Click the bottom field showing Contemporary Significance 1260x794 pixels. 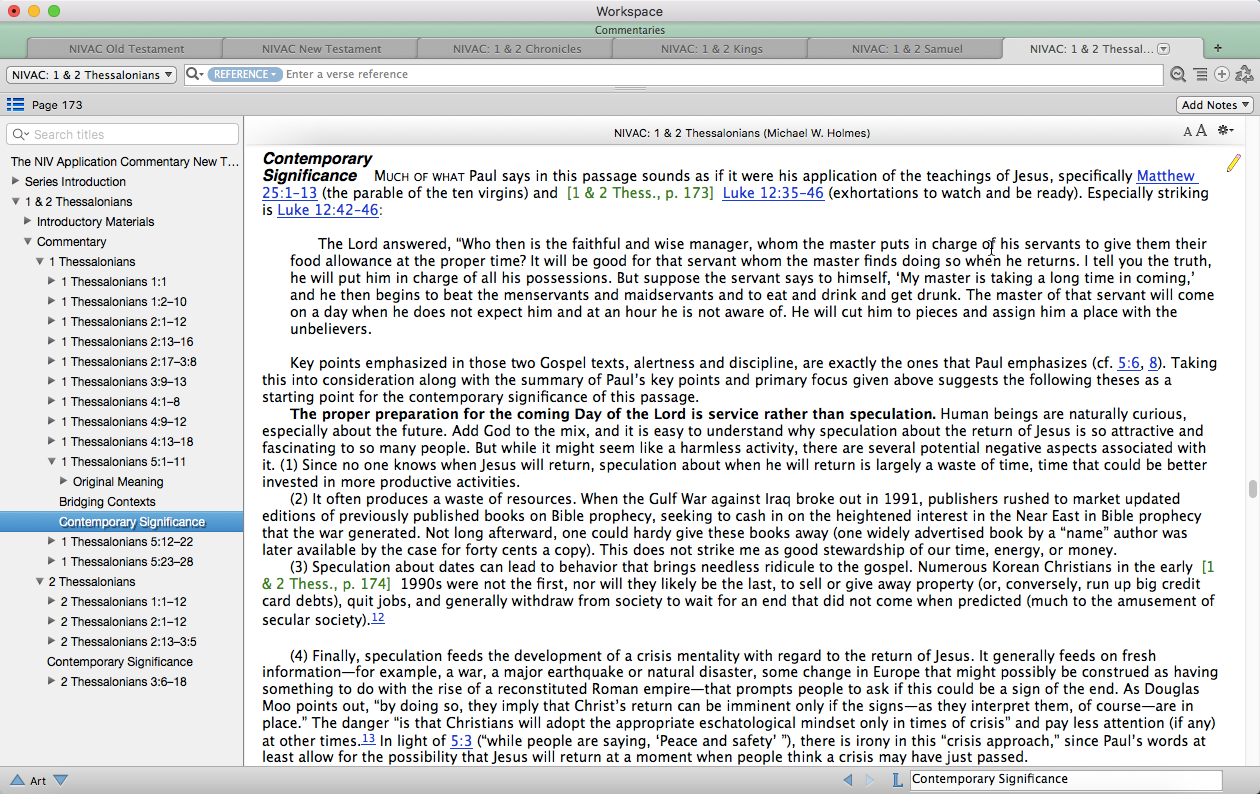1066,779
